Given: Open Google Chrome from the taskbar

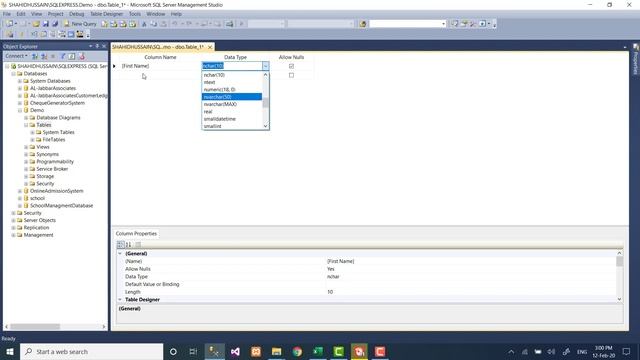Looking at the screenshot, I should tap(298, 351).
